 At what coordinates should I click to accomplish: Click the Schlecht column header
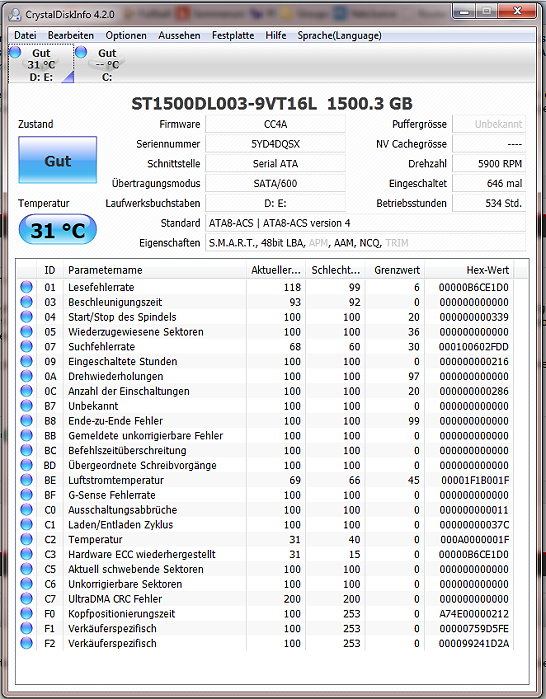click(335, 270)
